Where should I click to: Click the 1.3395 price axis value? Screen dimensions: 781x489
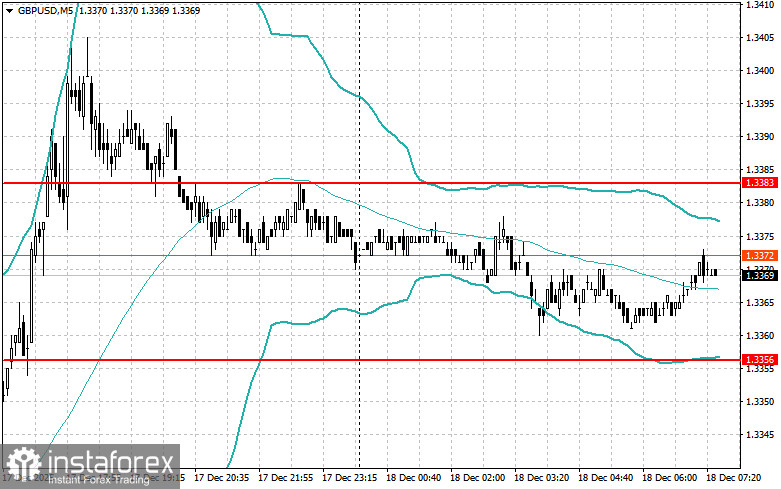tap(760, 104)
